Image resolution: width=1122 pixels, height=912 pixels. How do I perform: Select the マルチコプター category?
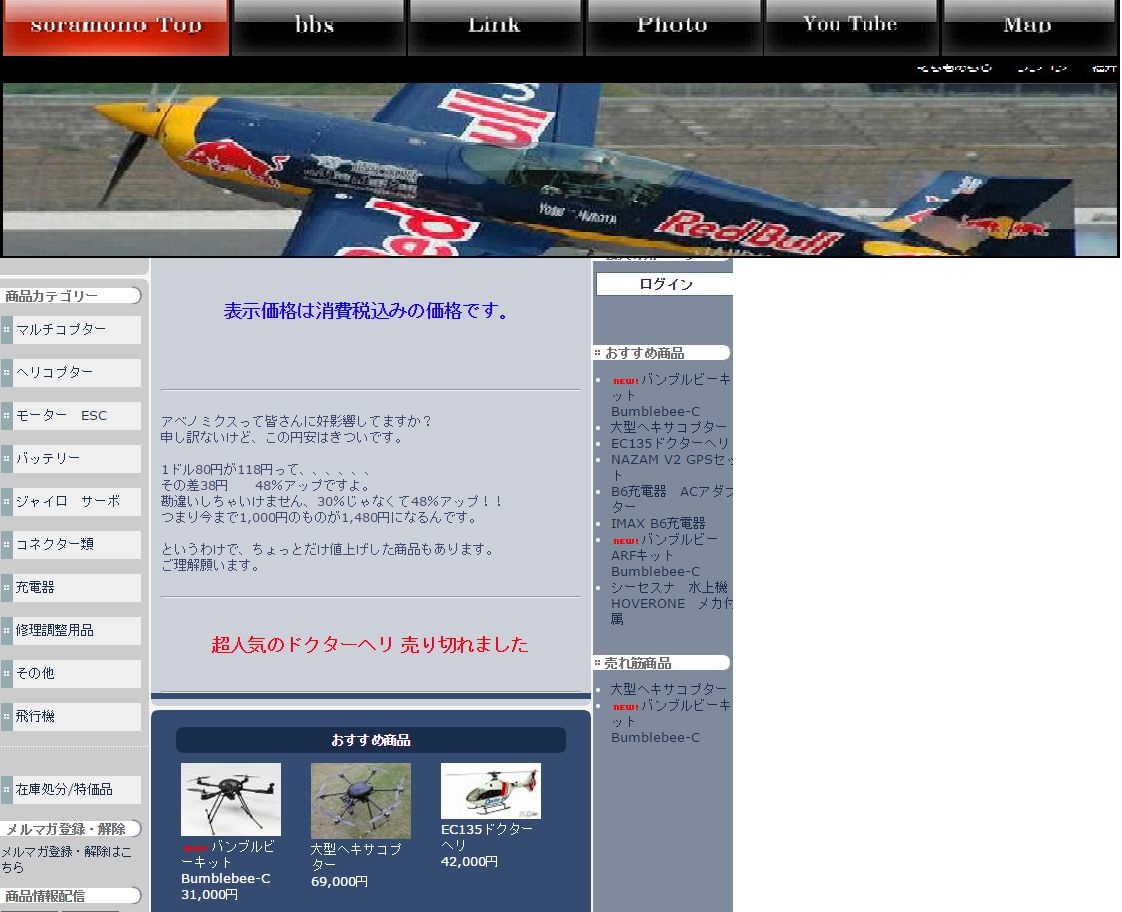71,330
